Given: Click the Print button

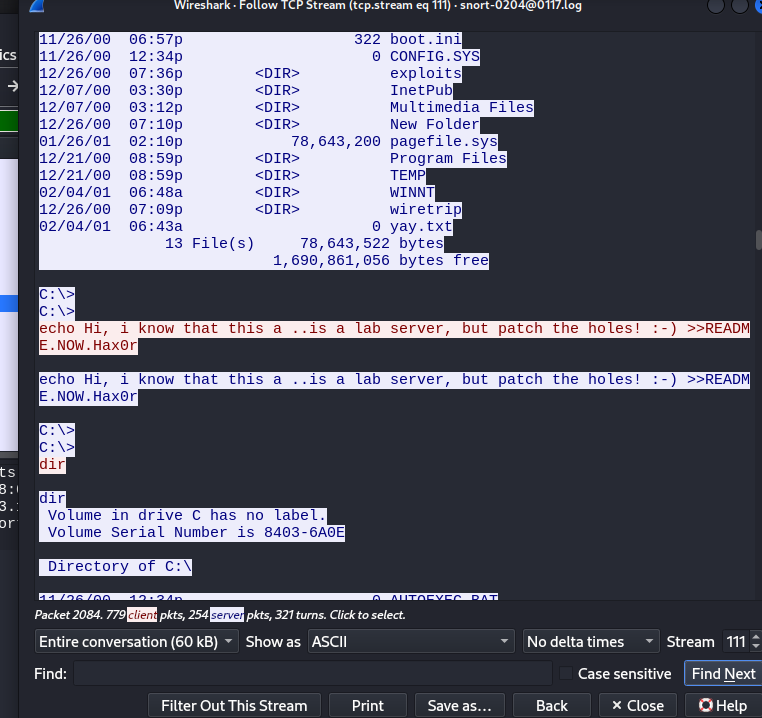Looking at the screenshot, I should (368, 705).
